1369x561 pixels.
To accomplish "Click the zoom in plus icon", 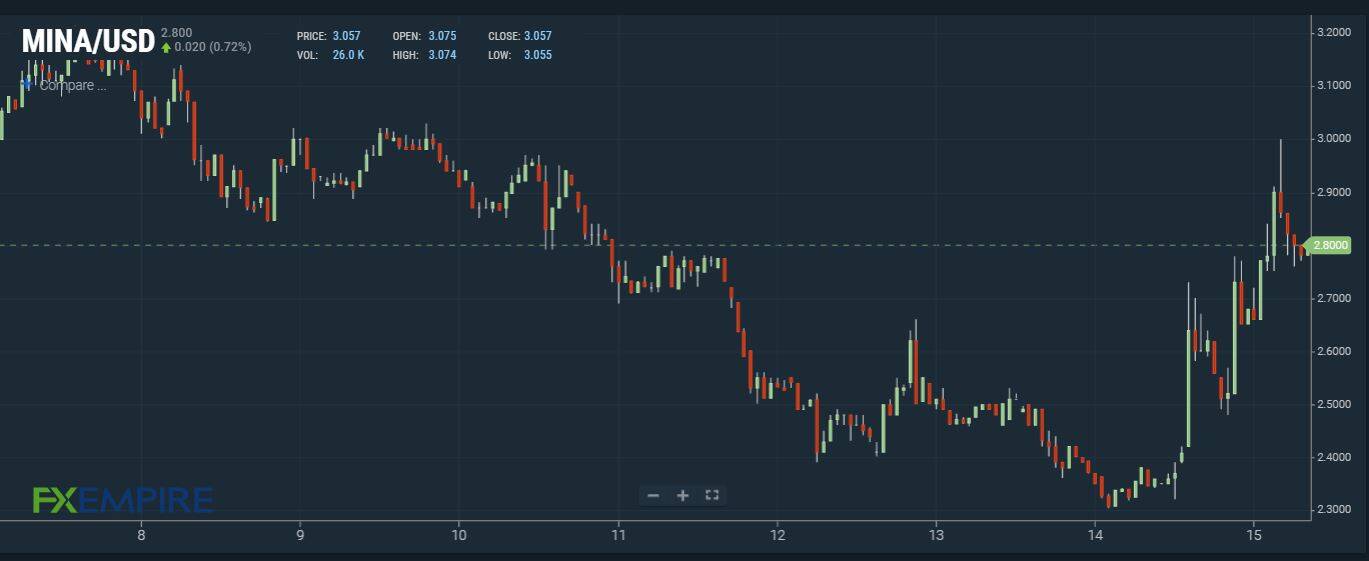I will click(683, 495).
